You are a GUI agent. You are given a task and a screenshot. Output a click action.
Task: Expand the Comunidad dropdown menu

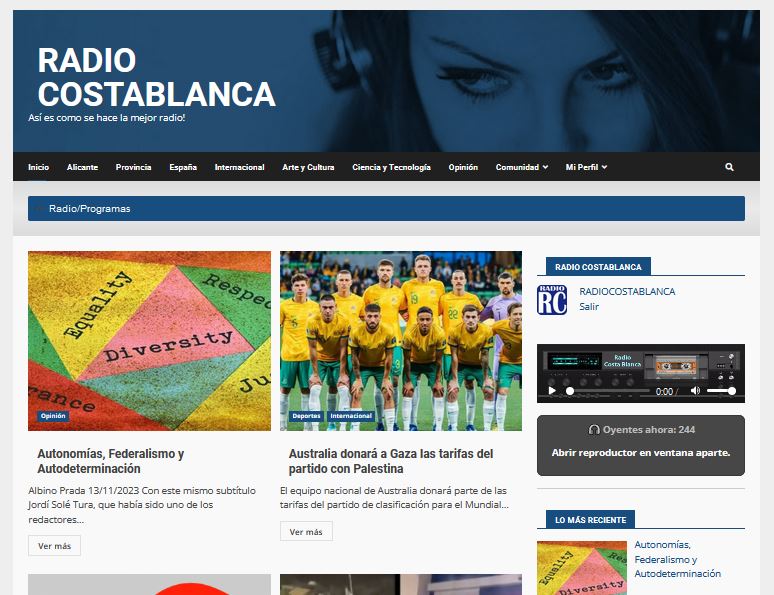point(522,167)
